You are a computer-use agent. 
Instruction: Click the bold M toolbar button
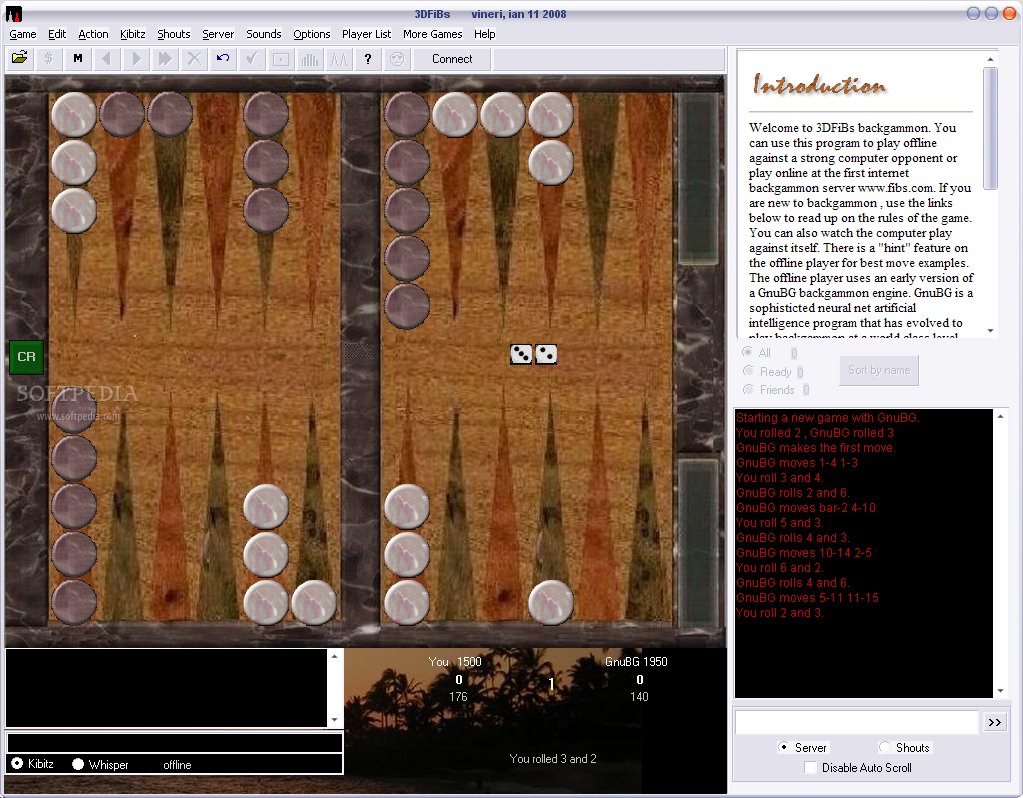[x=78, y=58]
